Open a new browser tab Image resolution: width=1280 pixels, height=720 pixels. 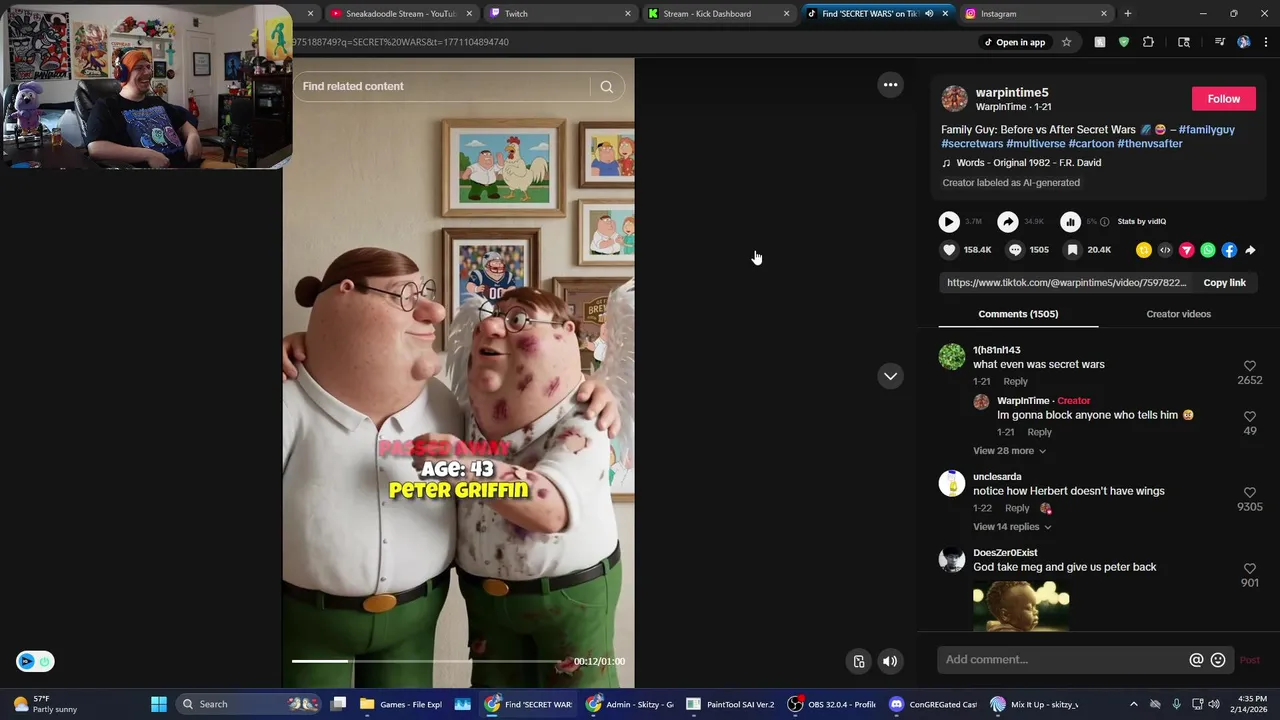tap(1127, 14)
